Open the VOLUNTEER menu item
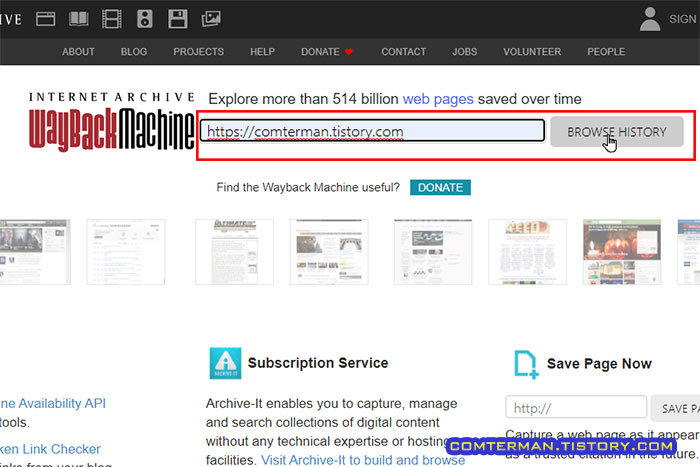This screenshot has width=700, height=467. pos(532,52)
